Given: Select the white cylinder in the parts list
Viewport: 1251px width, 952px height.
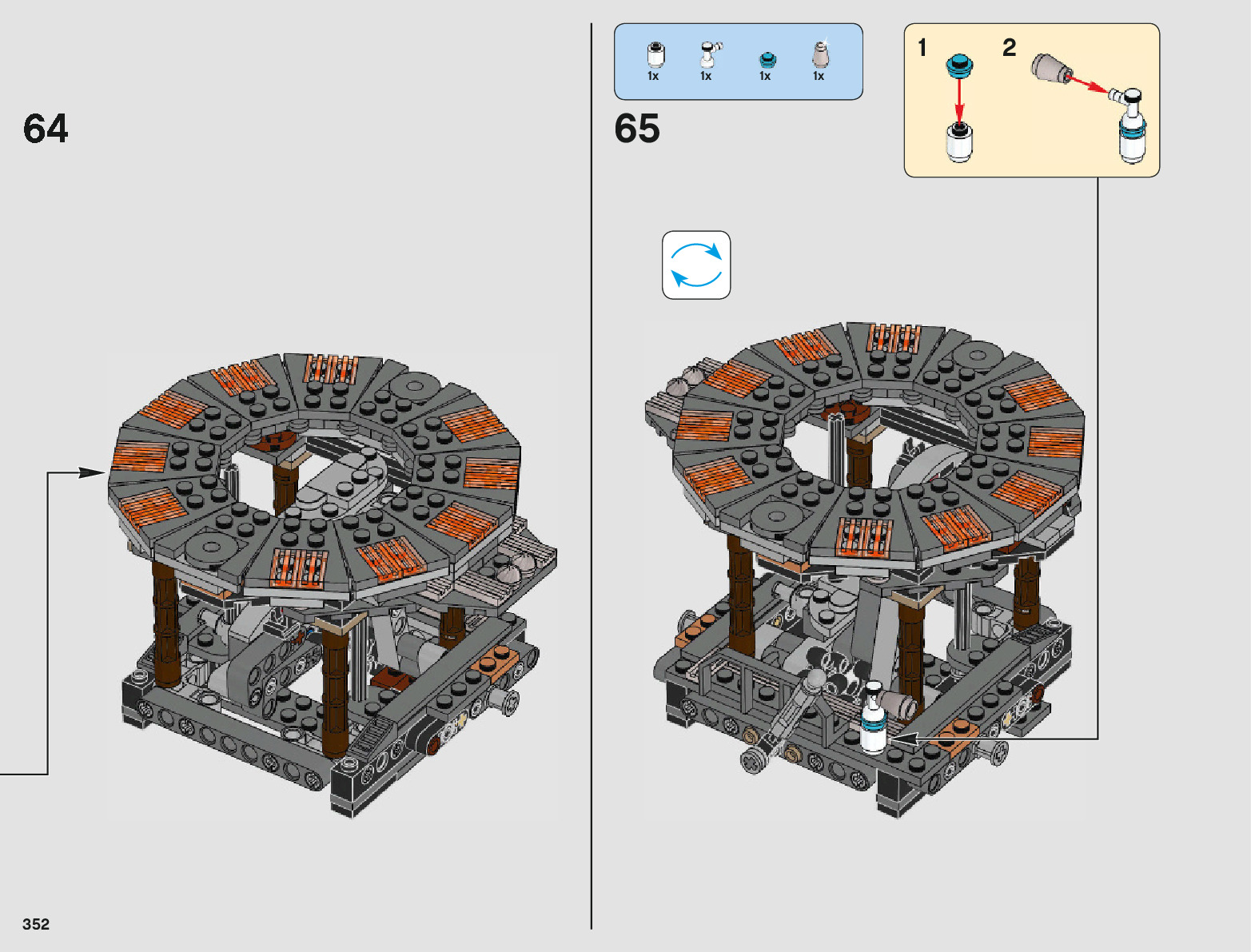Looking at the screenshot, I should [655, 55].
